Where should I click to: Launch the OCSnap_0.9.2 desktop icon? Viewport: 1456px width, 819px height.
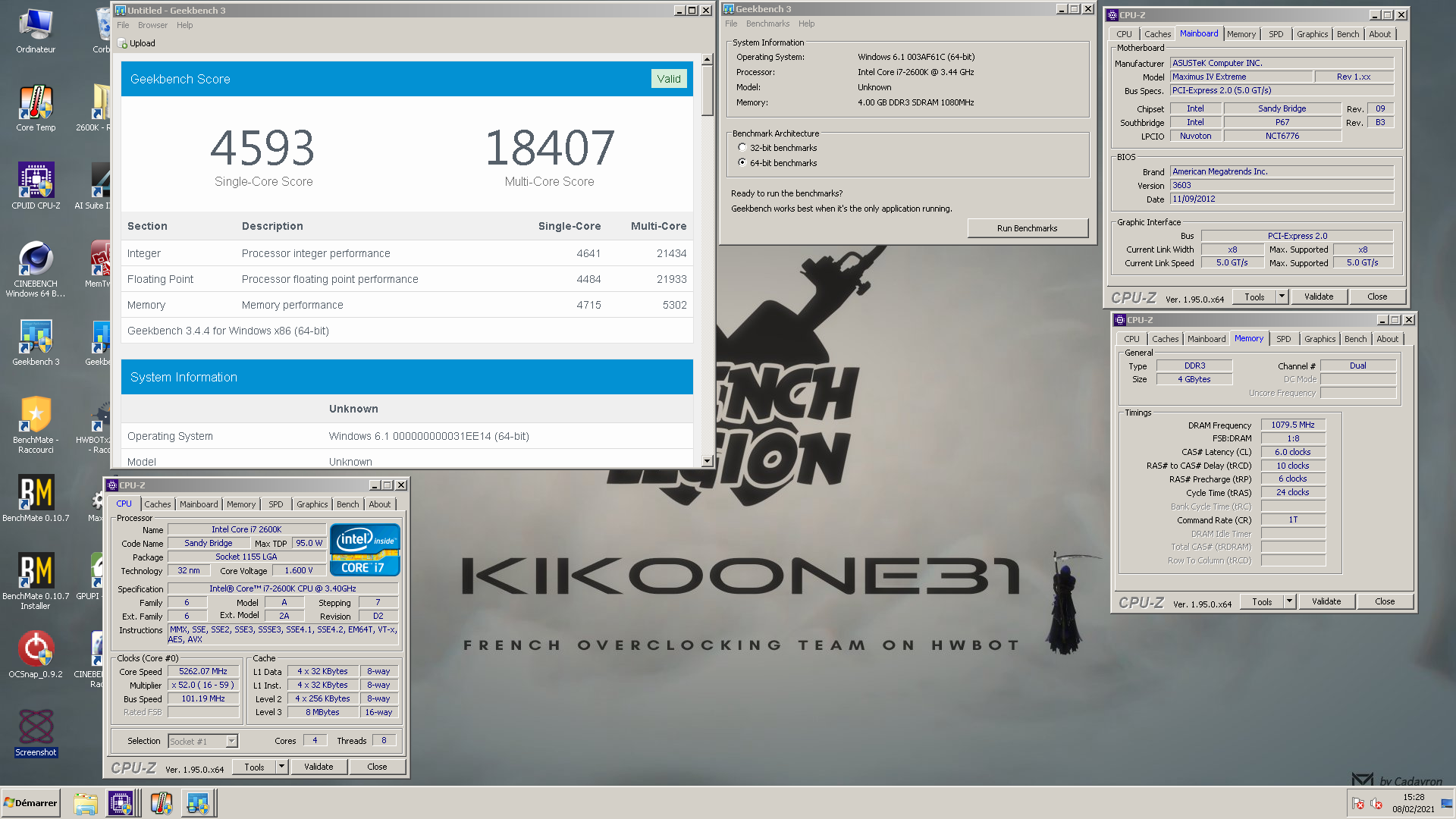tap(36, 654)
